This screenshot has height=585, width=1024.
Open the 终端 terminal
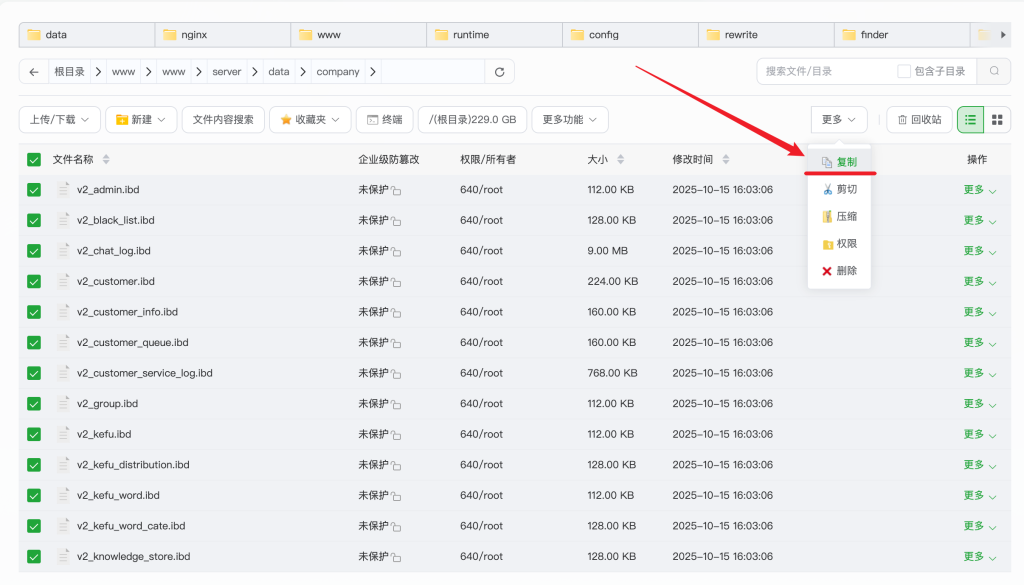pyautogui.click(x=384, y=120)
